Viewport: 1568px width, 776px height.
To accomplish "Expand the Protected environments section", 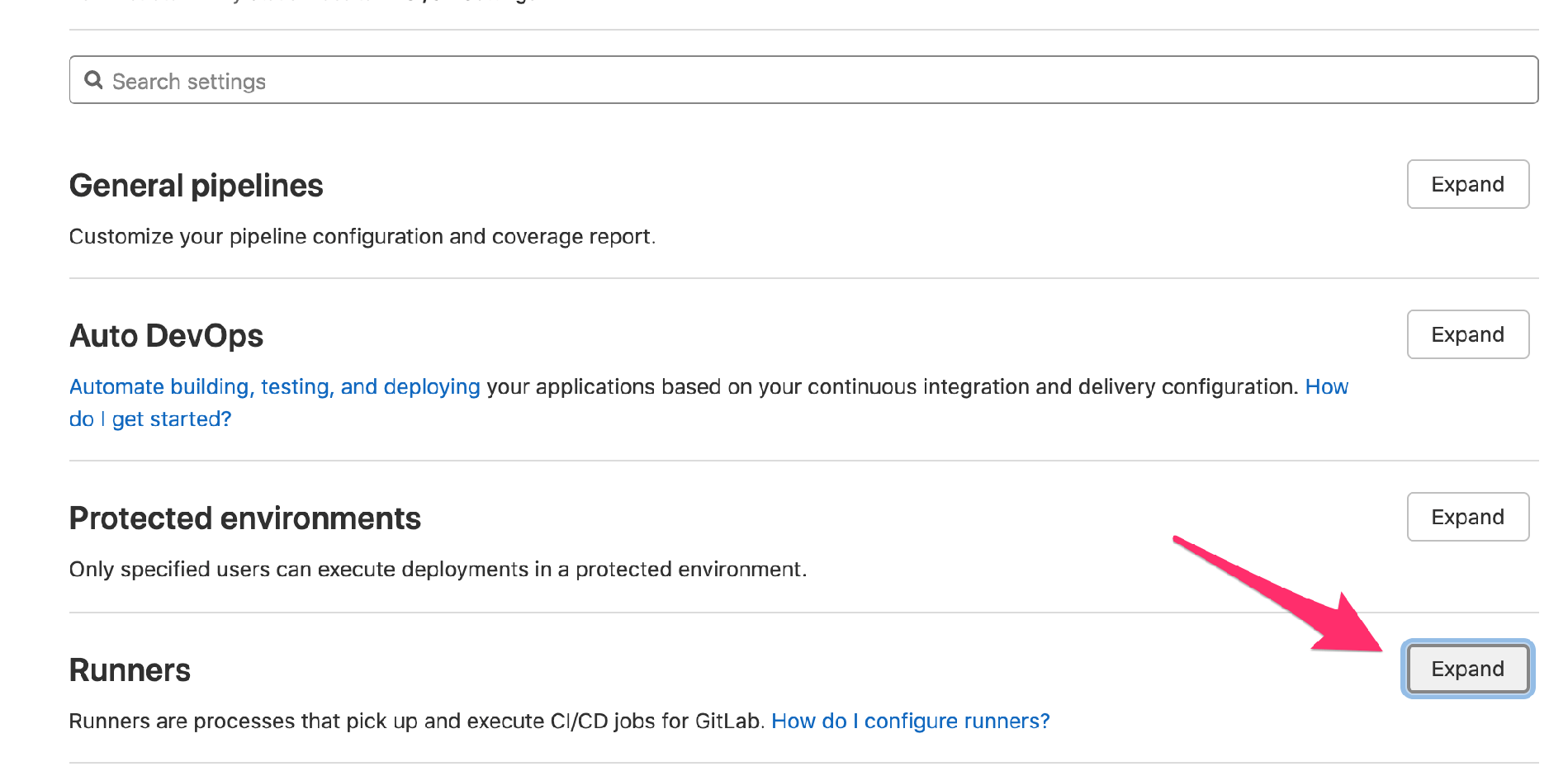I will 1467,517.
